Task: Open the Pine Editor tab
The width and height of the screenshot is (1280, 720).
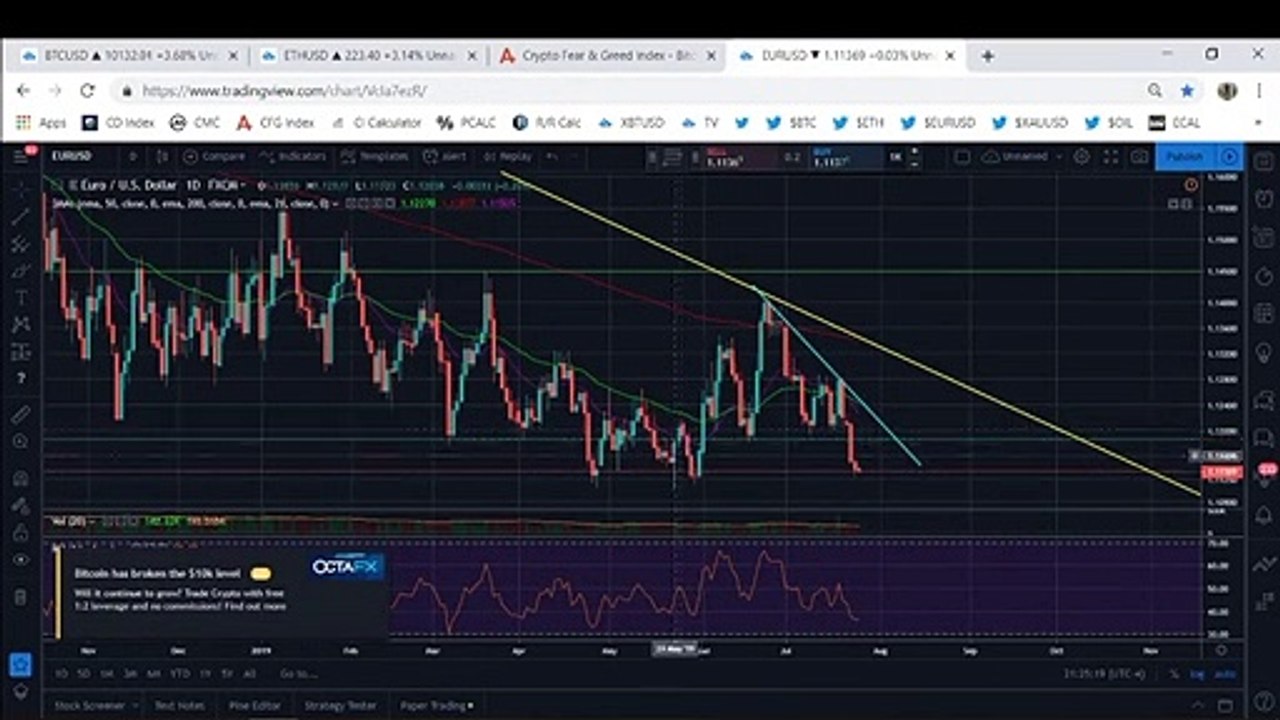Action: coord(254,705)
